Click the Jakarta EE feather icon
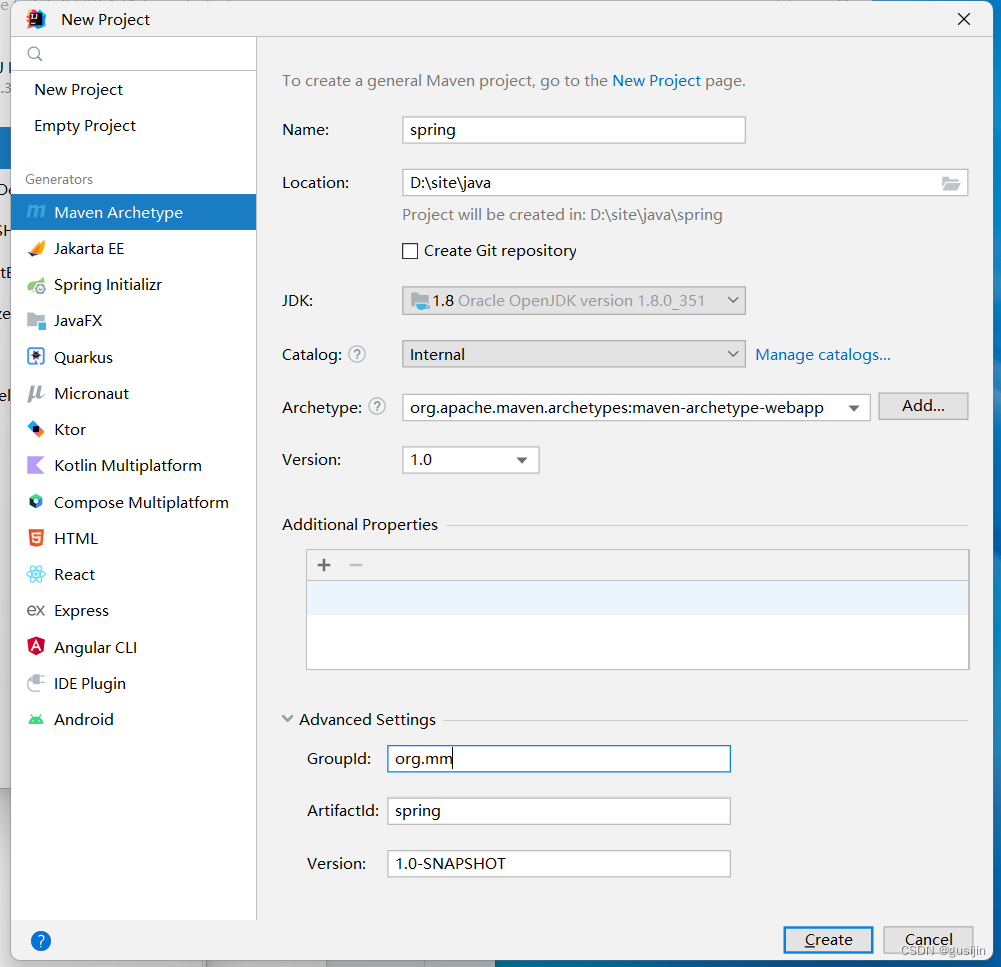The height and width of the screenshot is (967, 1001). 36,248
